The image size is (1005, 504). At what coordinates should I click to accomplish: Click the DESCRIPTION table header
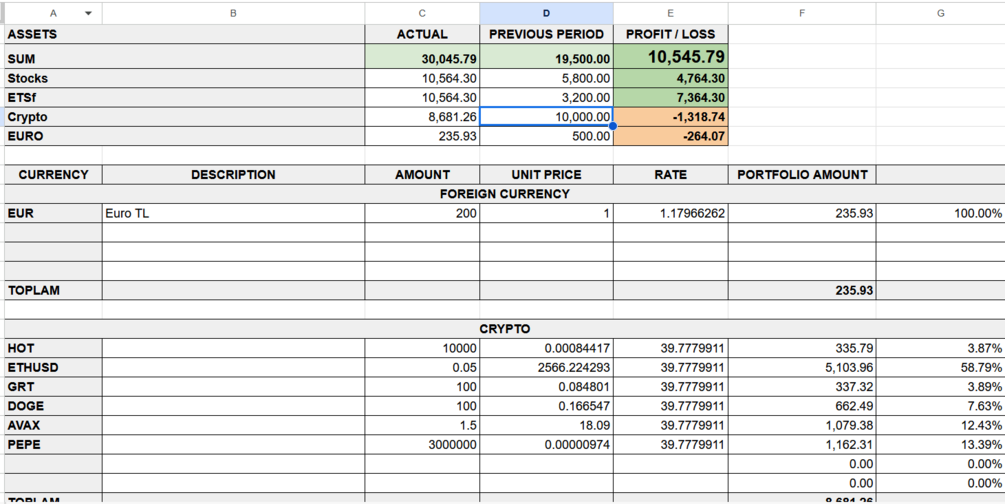(x=233, y=174)
